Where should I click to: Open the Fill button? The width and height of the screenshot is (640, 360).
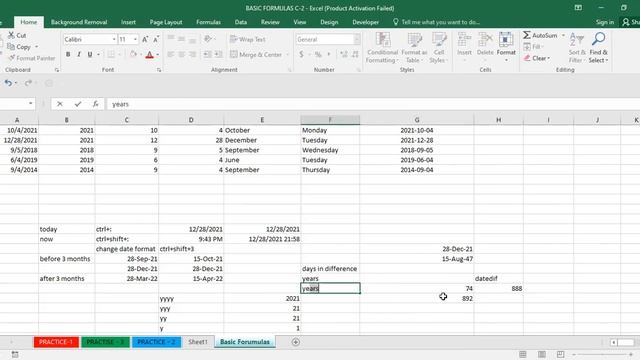(x=534, y=47)
